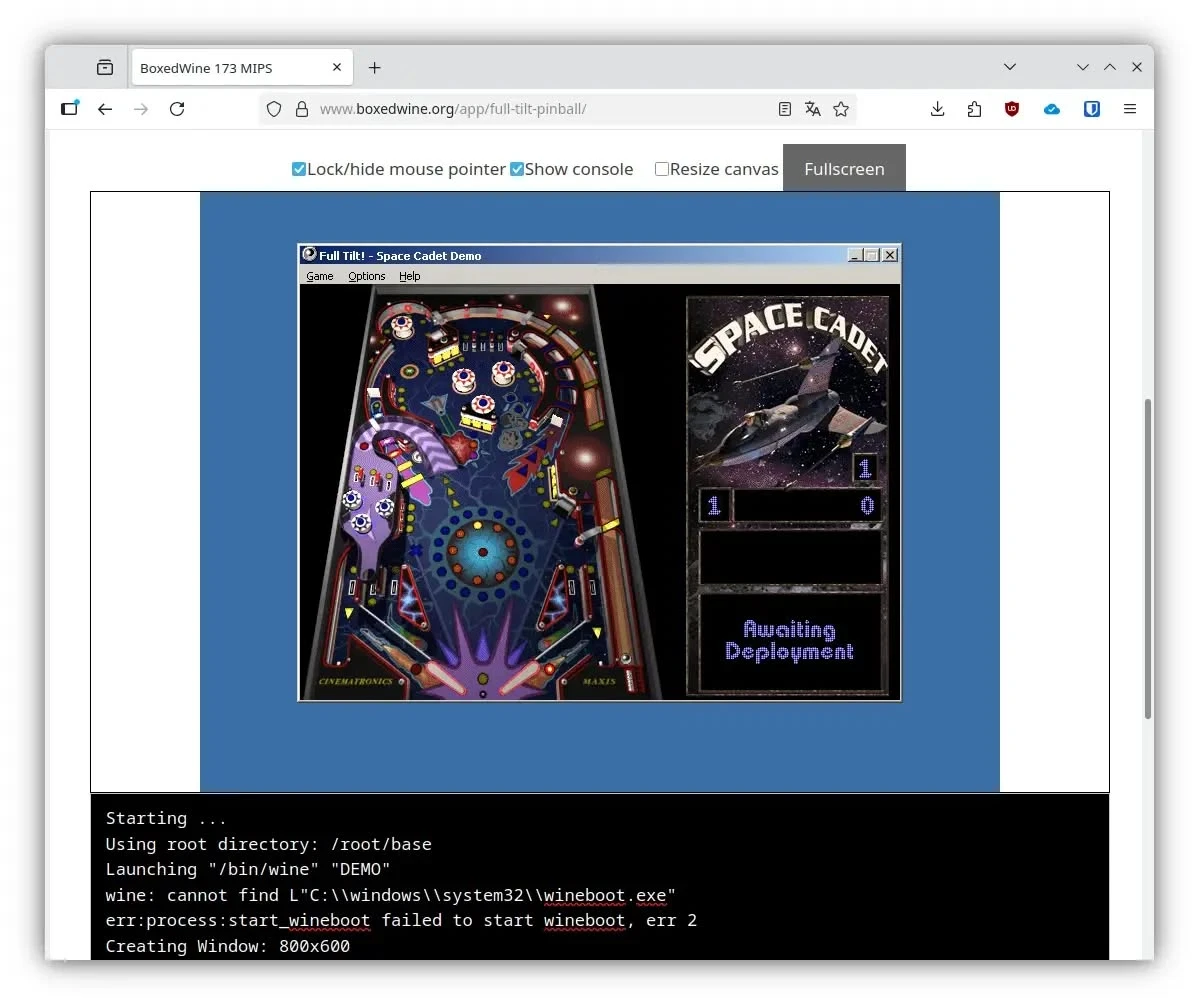Open the pinball Help menu
1199x1005 pixels.
[x=410, y=276]
